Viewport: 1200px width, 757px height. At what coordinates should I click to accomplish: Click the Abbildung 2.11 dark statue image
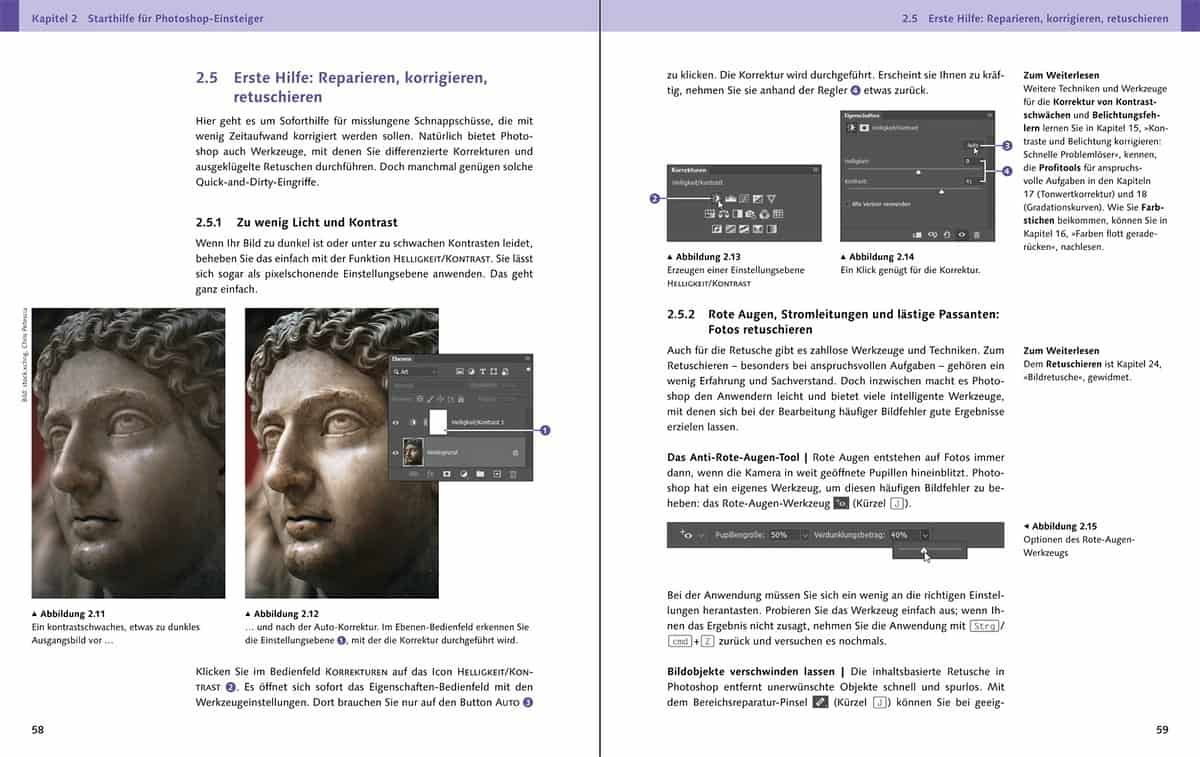pyautogui.click(x=129, y=453)
